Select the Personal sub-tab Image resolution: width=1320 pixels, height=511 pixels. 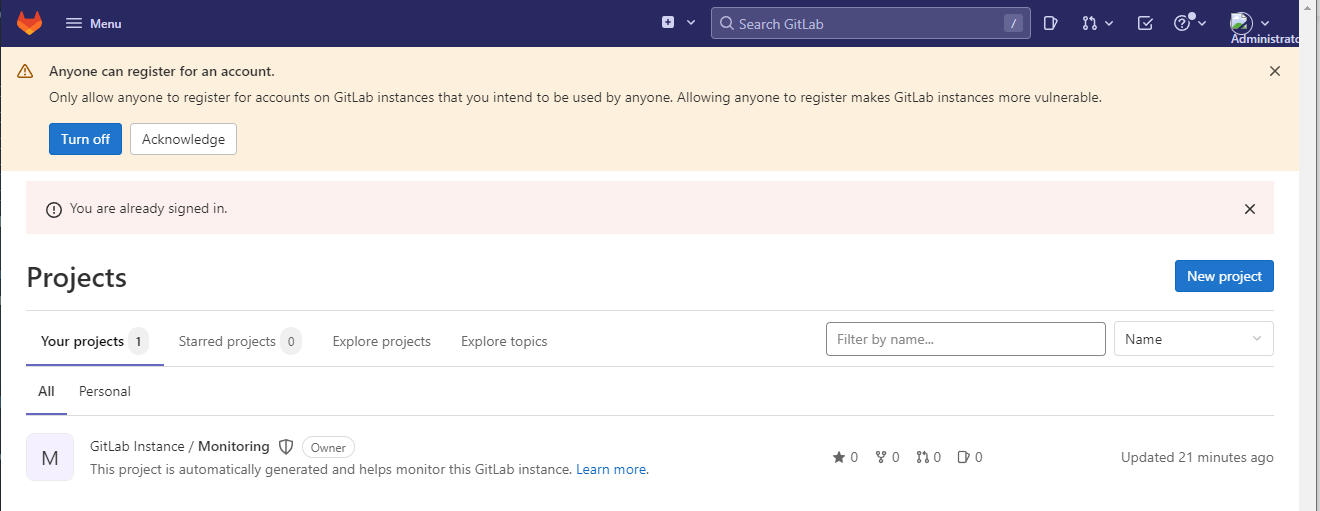click(x=105, y=391)
